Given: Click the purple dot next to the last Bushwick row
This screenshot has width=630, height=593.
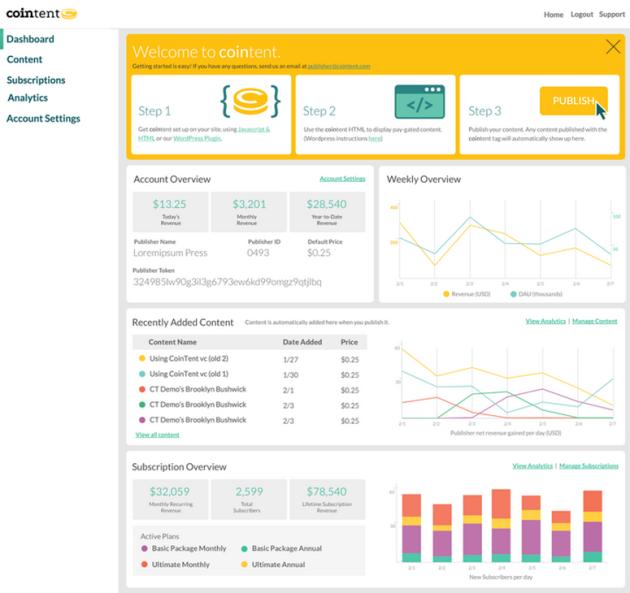Looking at the screenshot, I should [x=142, y=420].
